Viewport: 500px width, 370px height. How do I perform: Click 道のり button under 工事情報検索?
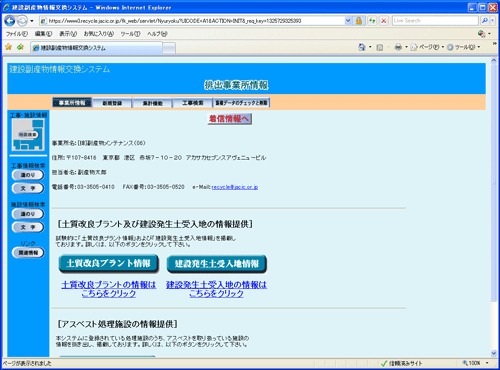28,175
